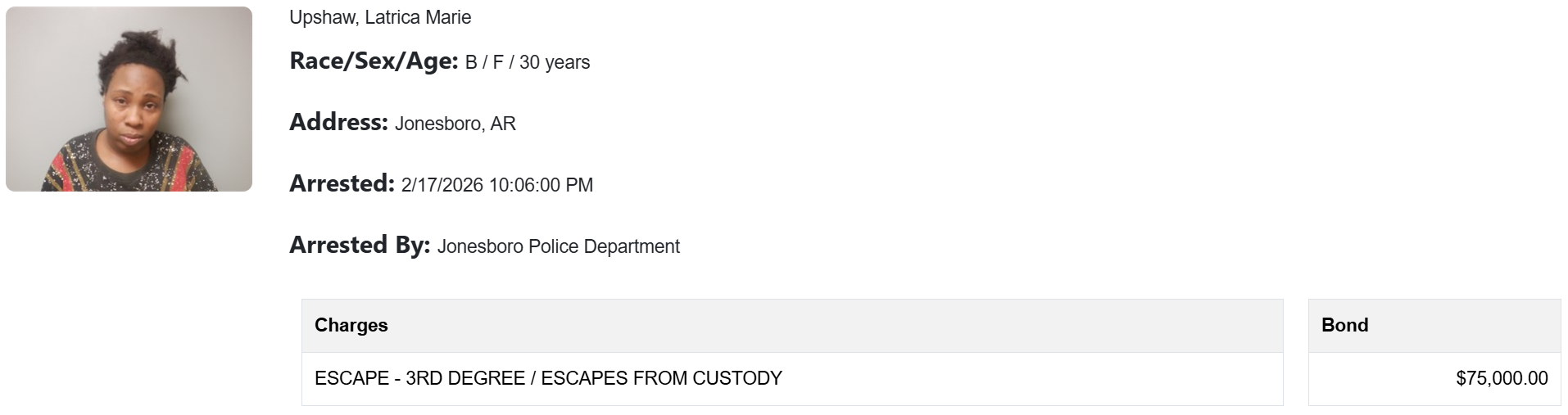Click the age value 30 years
The height and width of the screenshot is (415, 1568).
coord(555,63)
